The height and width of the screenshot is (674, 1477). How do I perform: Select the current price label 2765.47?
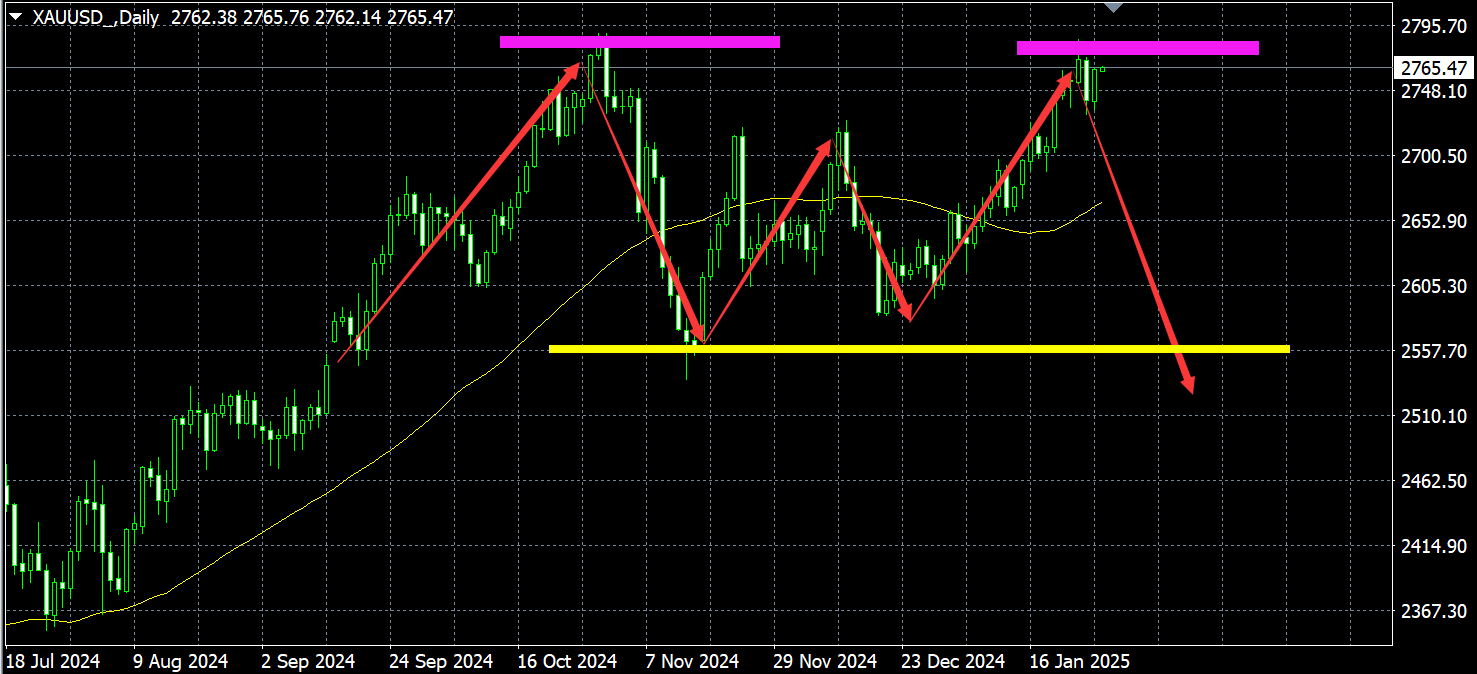coord(1434,68)
